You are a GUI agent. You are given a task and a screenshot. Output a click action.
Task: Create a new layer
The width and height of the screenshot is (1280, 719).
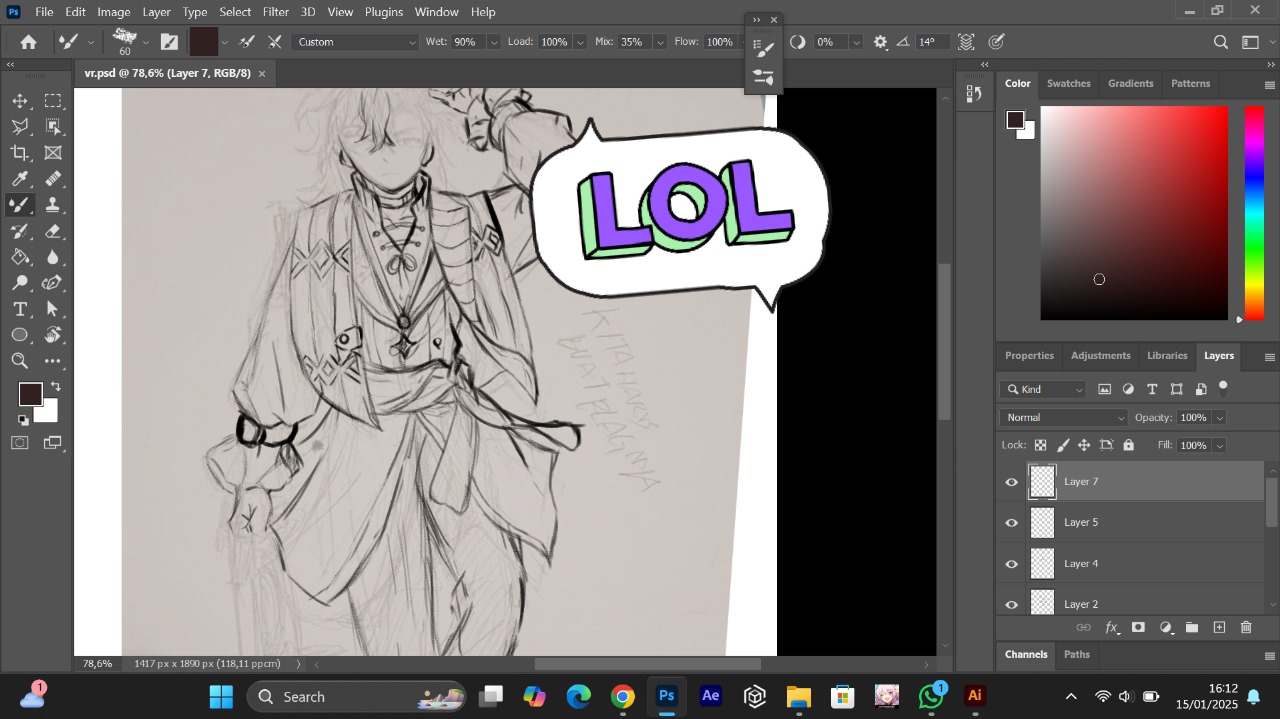pos(1219,628)
